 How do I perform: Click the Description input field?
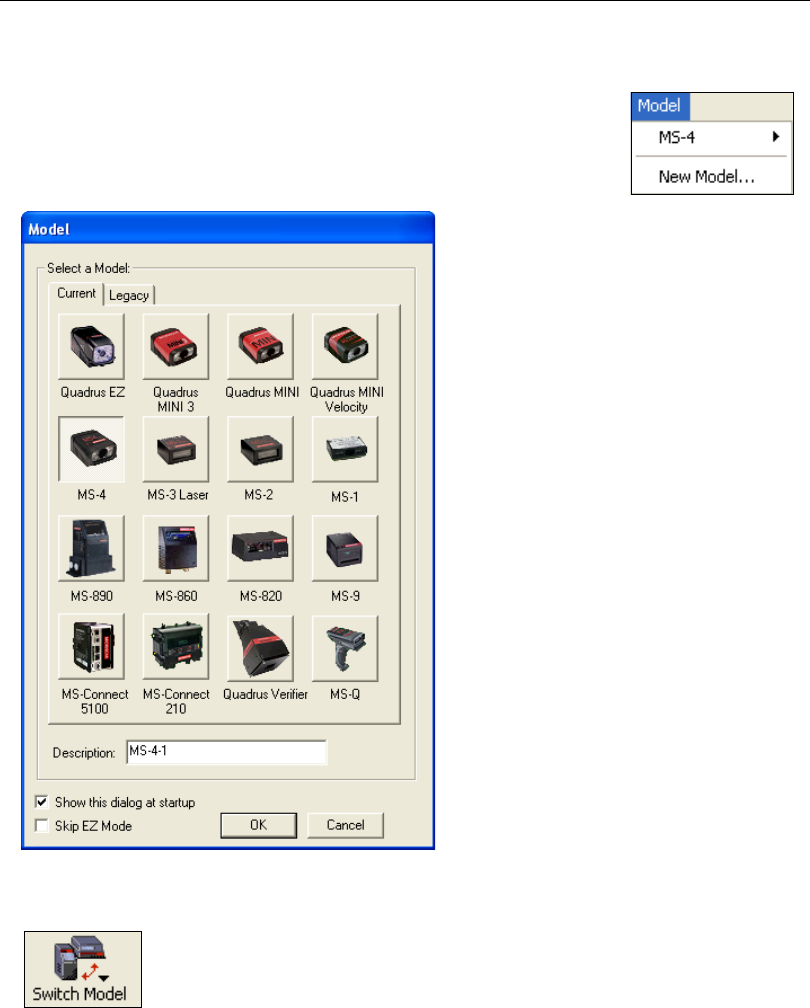[x=226, y=752]
